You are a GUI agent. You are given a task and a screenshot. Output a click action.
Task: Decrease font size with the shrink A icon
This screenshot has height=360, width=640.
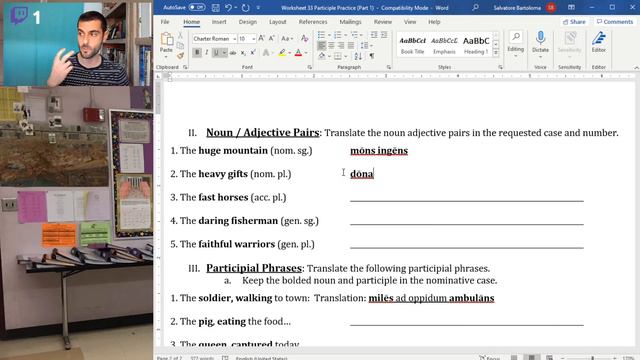271,38
